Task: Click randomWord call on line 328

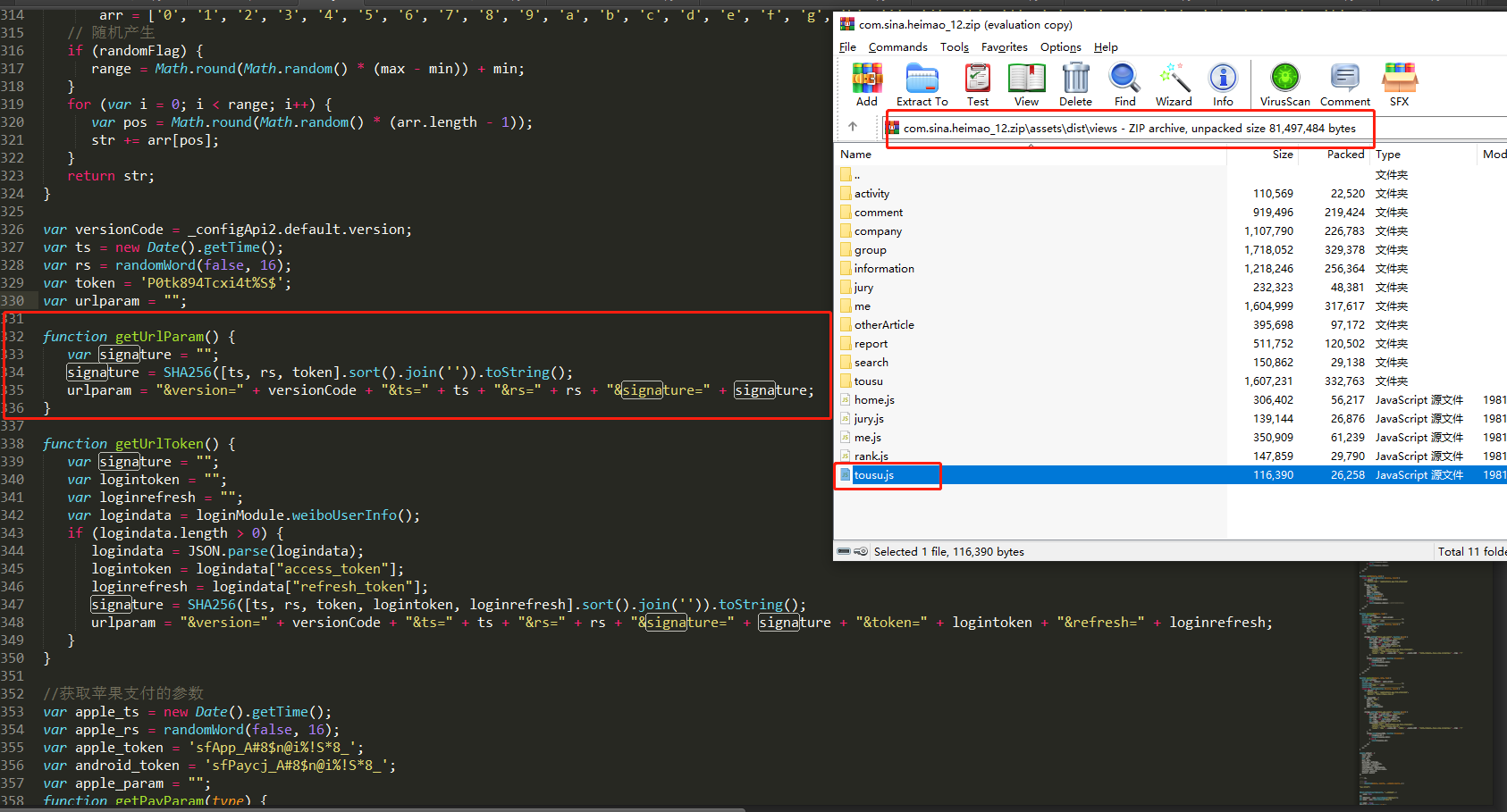Action: pos(156,265)
